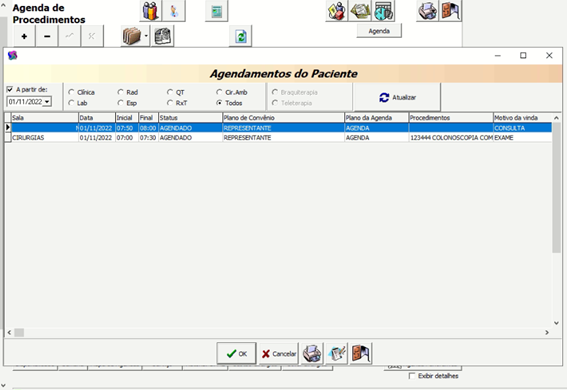Click the printer icon in top toolbar
Viewport: 567px width, 390px height.
427,10
